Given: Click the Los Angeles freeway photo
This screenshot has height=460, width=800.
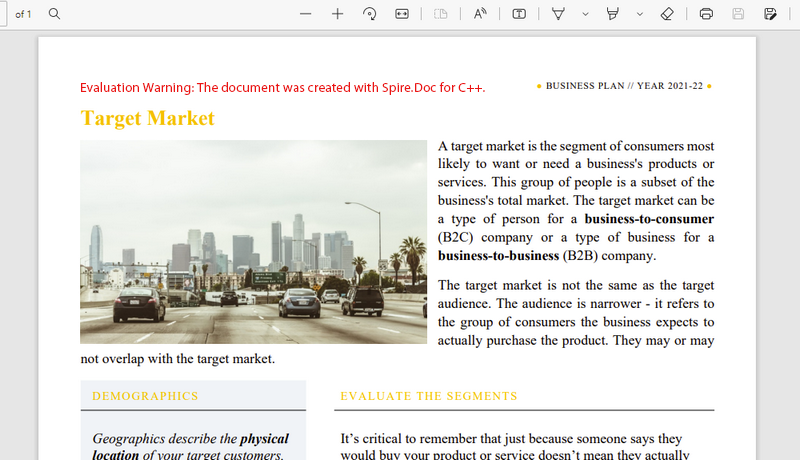Looking at the screenshot, I should point(254,242).
